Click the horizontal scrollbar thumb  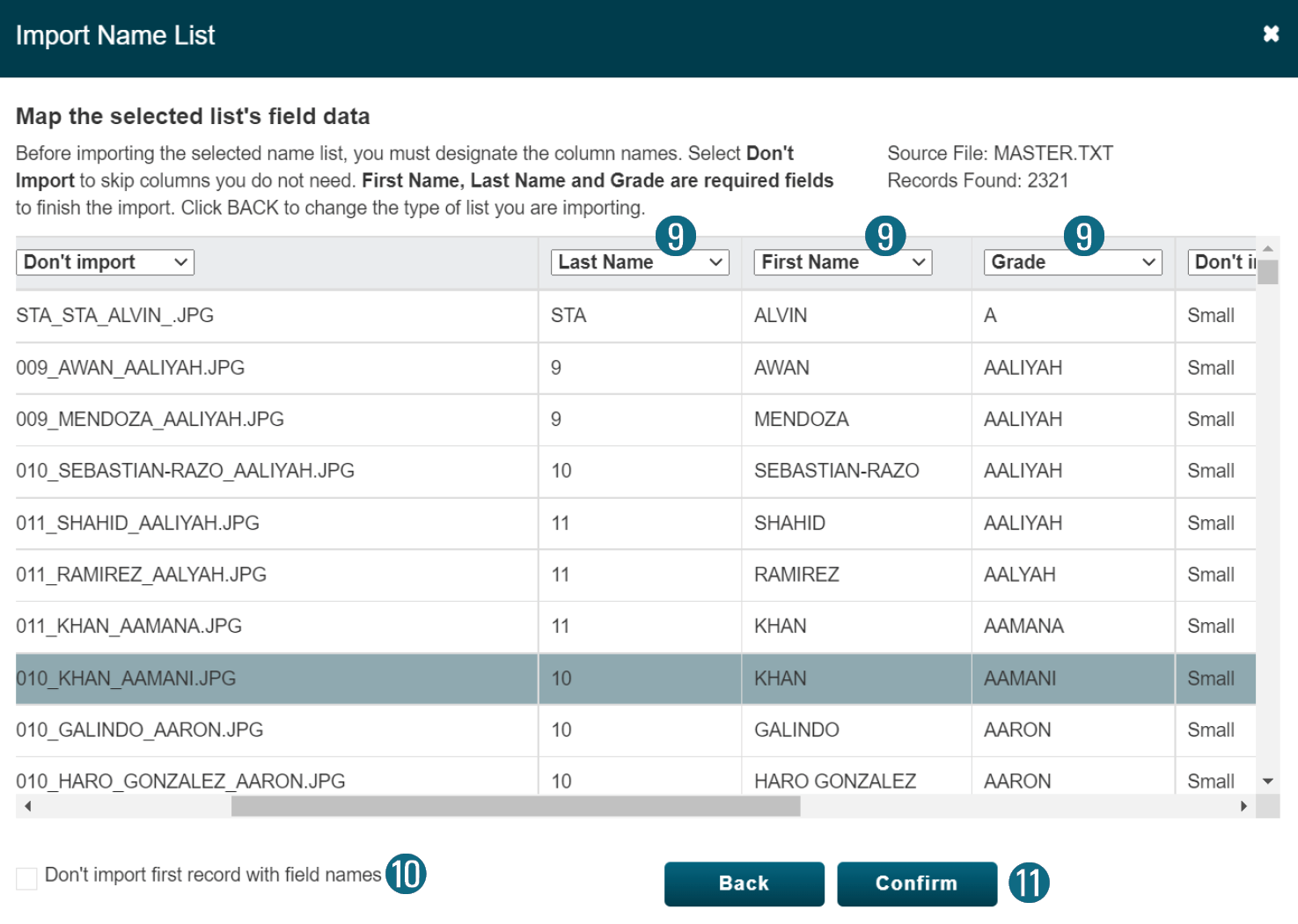click(515, 806)
